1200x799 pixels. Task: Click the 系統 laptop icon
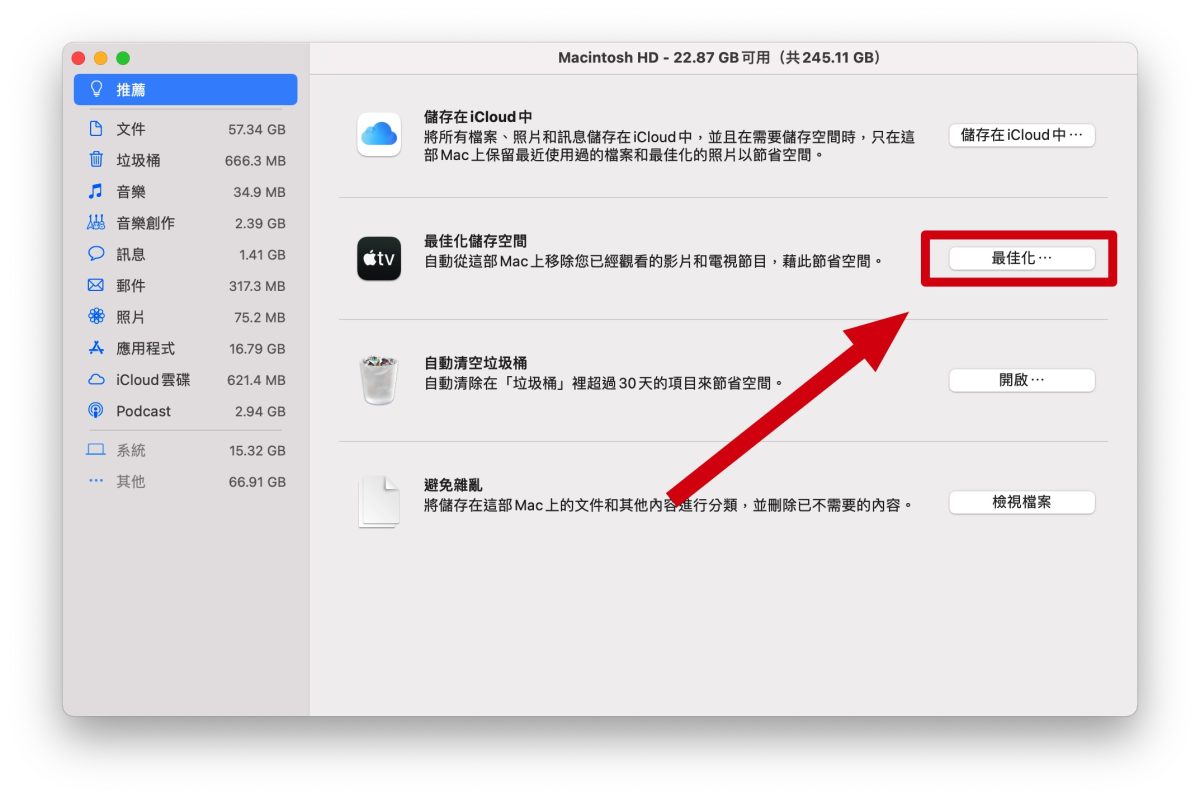(96, 450)
